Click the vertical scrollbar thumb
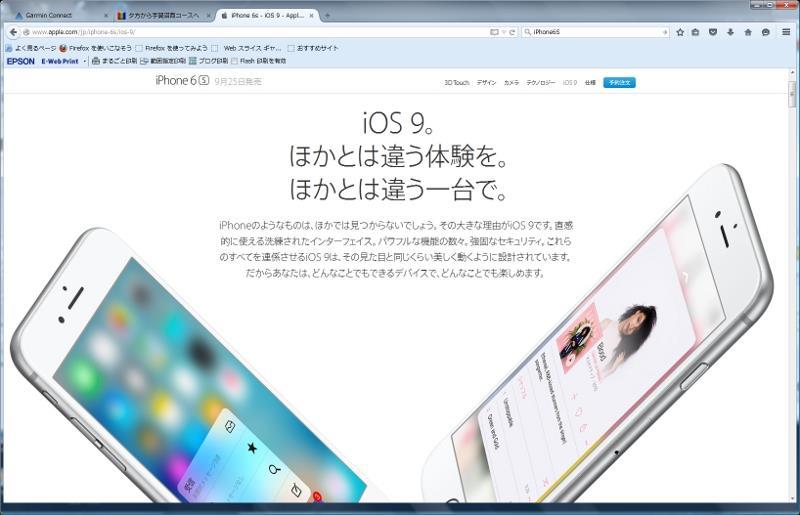The height and width of the screenshot is (515, 800). (x=792, y=94)
